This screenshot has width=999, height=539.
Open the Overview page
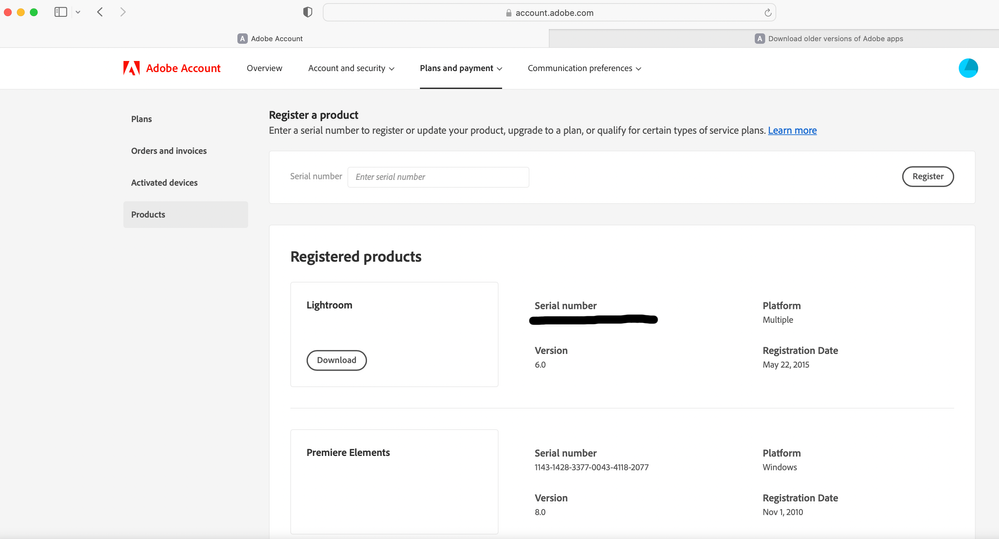[x=264, y=68]
